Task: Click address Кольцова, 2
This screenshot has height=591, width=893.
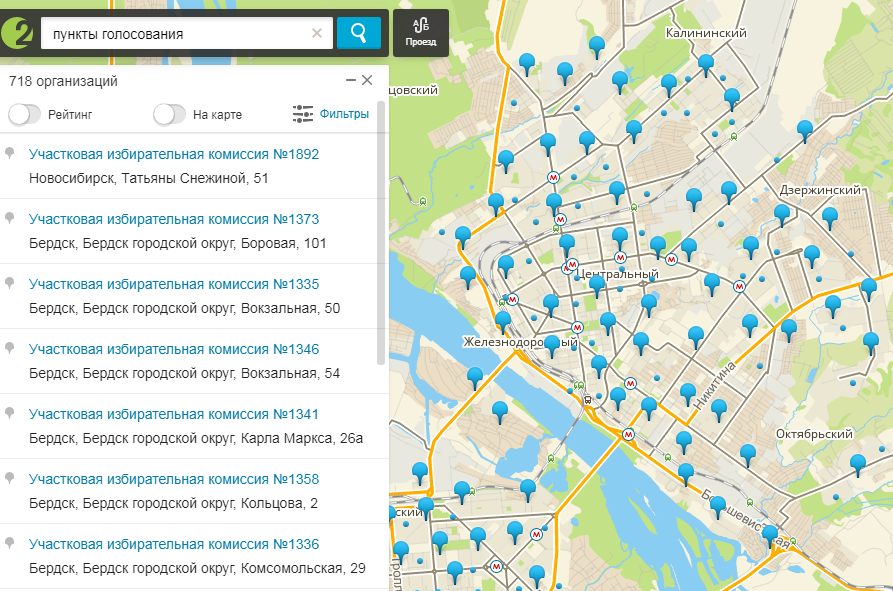Action: pos(279,503)
